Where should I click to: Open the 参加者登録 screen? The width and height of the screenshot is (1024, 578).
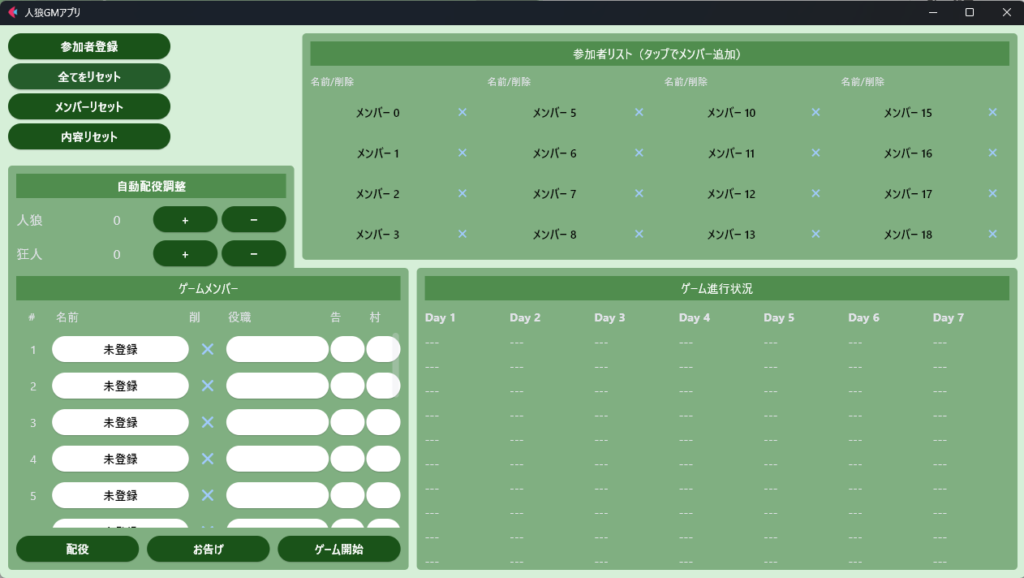[89, 47]
